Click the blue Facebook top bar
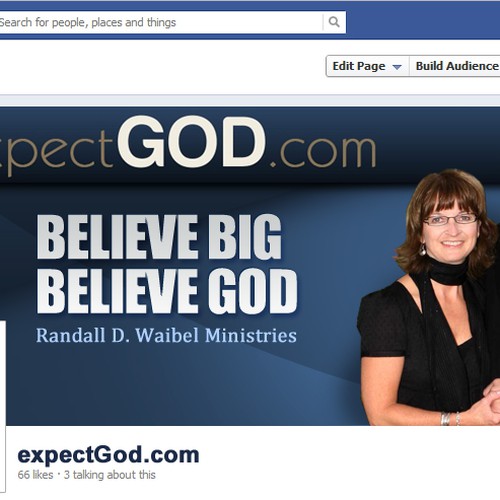Screen dimensions: 500x500 pyautogui.click(x=423, y=20)
